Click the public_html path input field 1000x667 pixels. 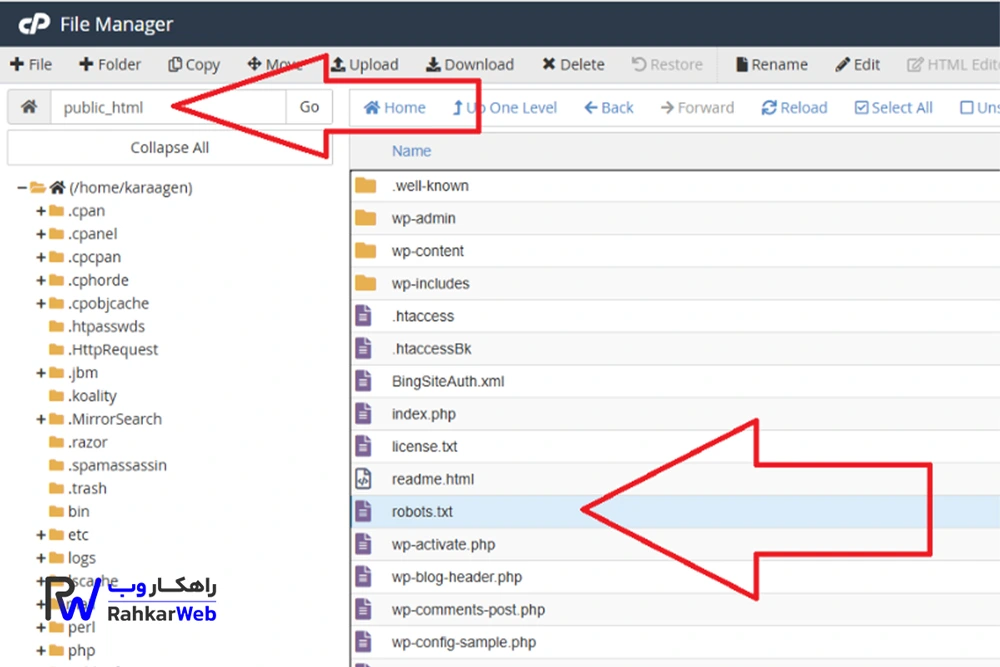(x=168, y=107)
